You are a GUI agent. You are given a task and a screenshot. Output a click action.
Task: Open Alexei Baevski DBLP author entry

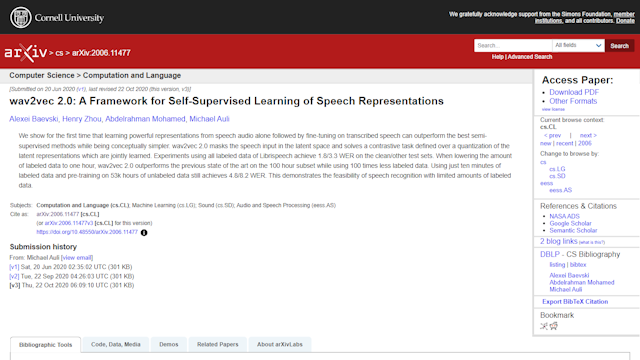click(x=569, y=276)
